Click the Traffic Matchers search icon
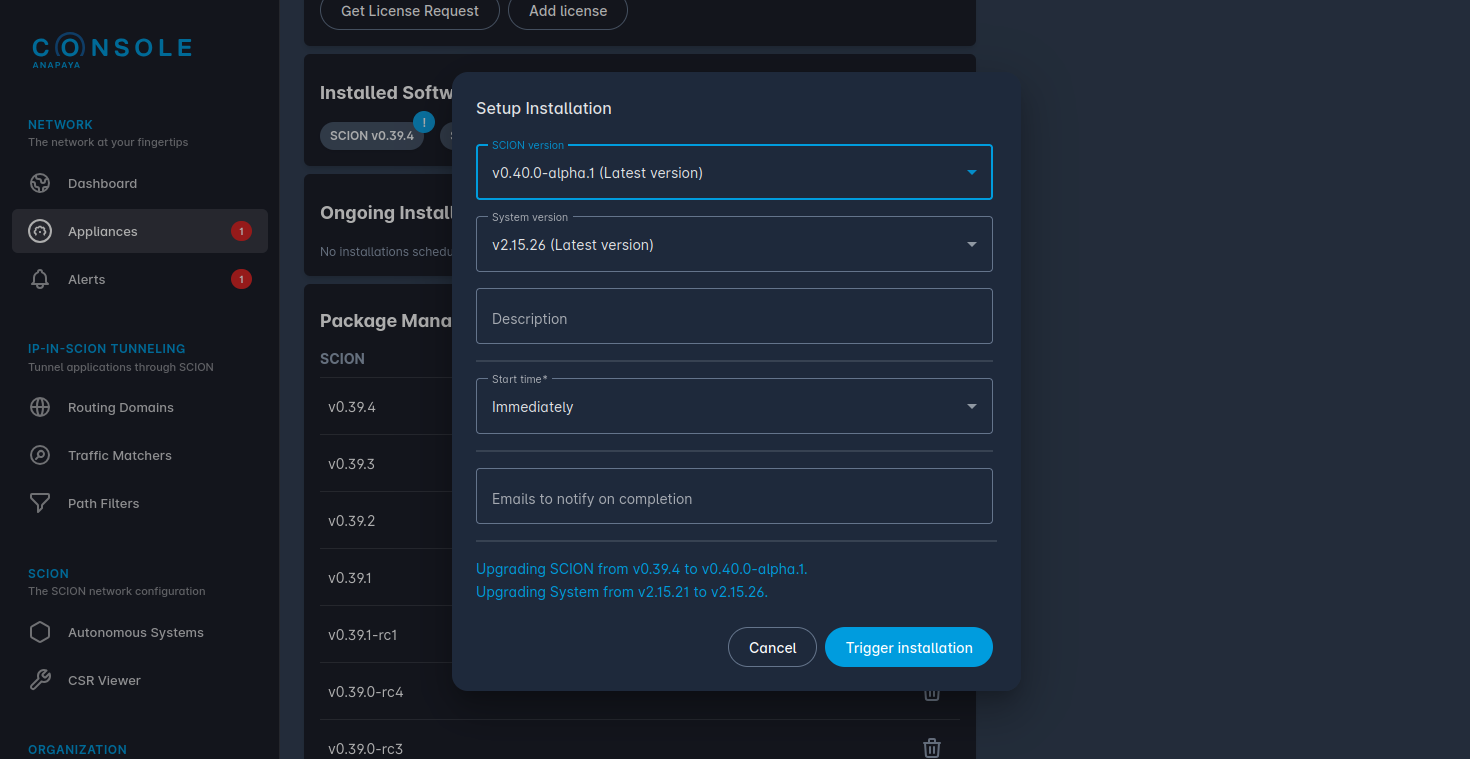The image size is (1470, 759). pos(40,455)
